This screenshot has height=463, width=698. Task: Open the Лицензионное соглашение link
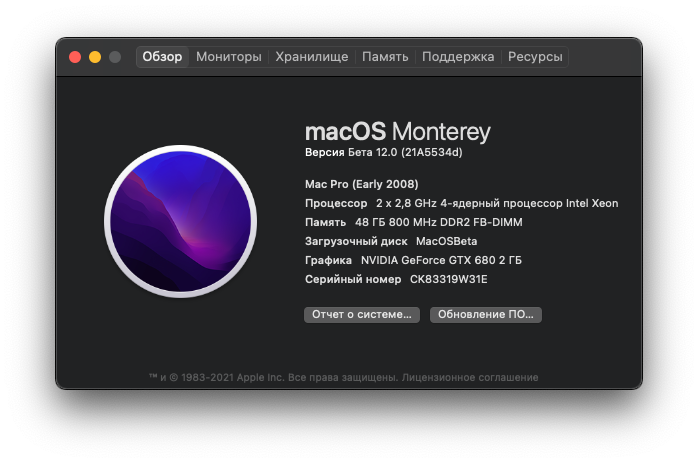click(x=470, y=378)
